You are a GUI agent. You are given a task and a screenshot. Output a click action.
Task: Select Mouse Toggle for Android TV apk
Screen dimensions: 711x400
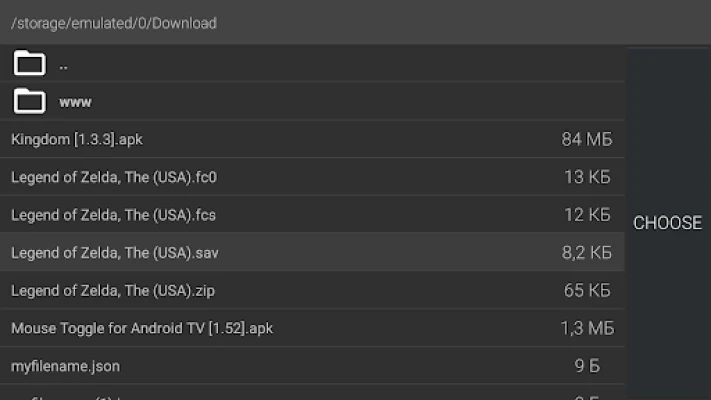pos(142,328)
